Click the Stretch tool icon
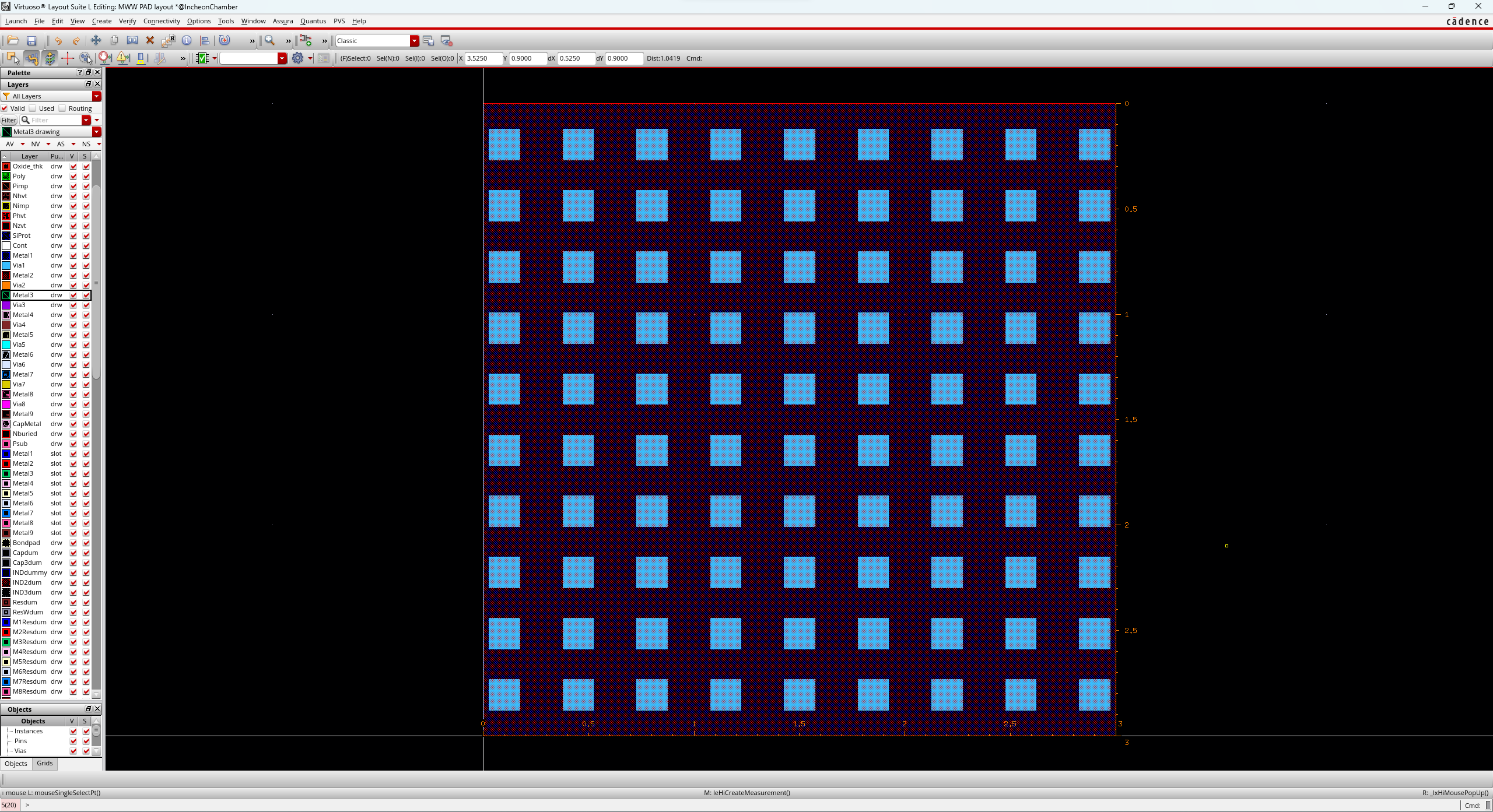Viewport: 1493px width, 812px height. pos(132,41)
